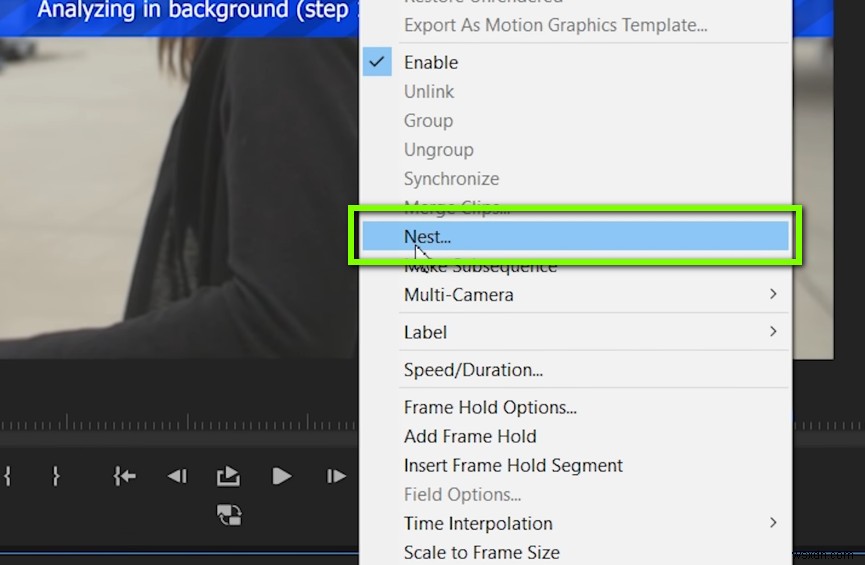The height and width of the screenshot is (565, 865).
Task: Choose Speed/Duration... from the menu
Action: point(575,370)
